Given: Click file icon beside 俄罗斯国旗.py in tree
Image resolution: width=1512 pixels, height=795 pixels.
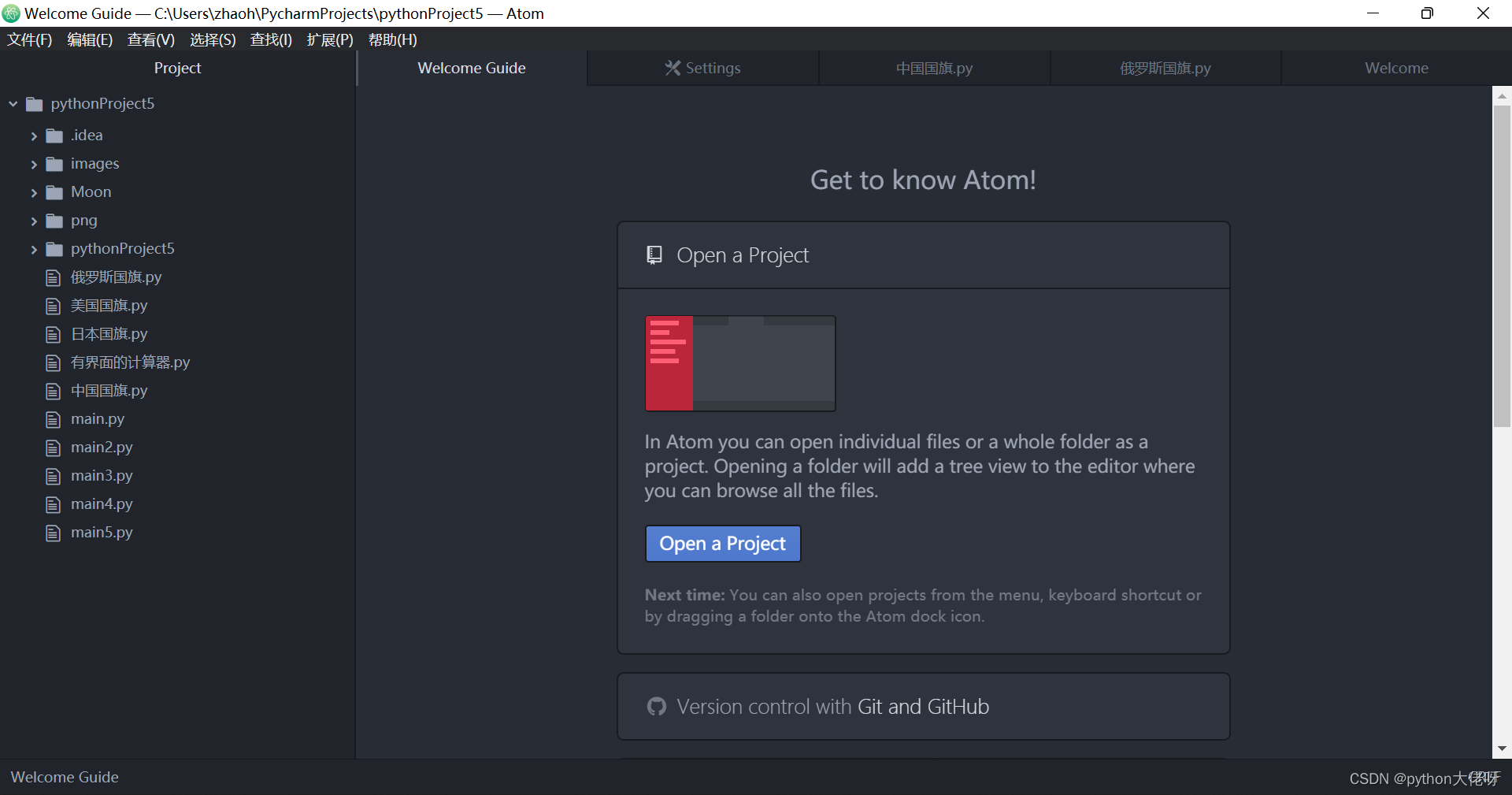Looking at the screenshot, I should point(53,277).
